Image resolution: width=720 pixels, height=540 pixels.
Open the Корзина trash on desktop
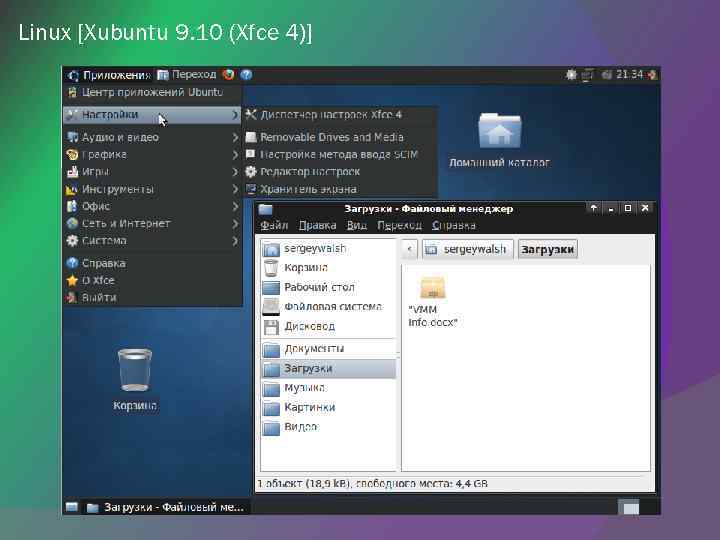point(135,379)
